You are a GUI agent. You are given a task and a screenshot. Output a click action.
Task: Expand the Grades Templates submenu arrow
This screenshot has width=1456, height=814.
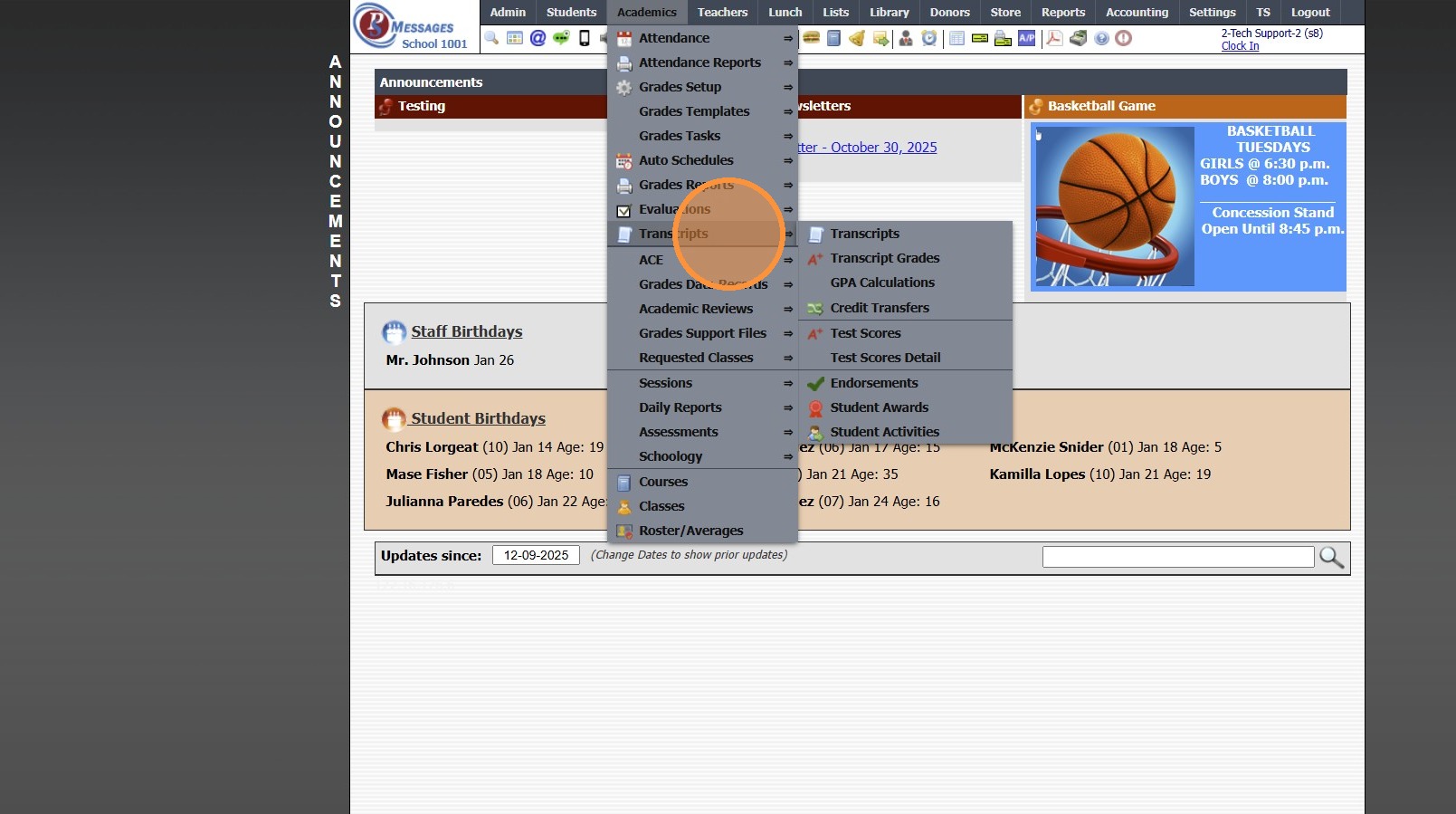pos(788,111)
